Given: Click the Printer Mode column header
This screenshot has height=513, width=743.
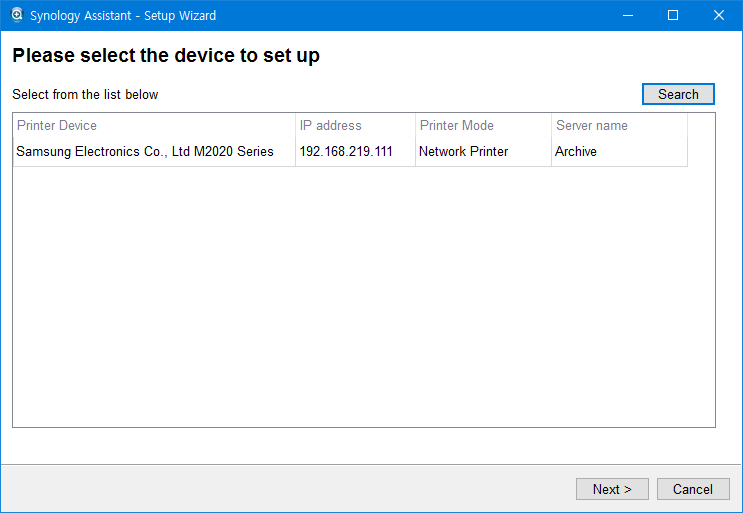Looking at the screenshot, I should click(457, 125).
